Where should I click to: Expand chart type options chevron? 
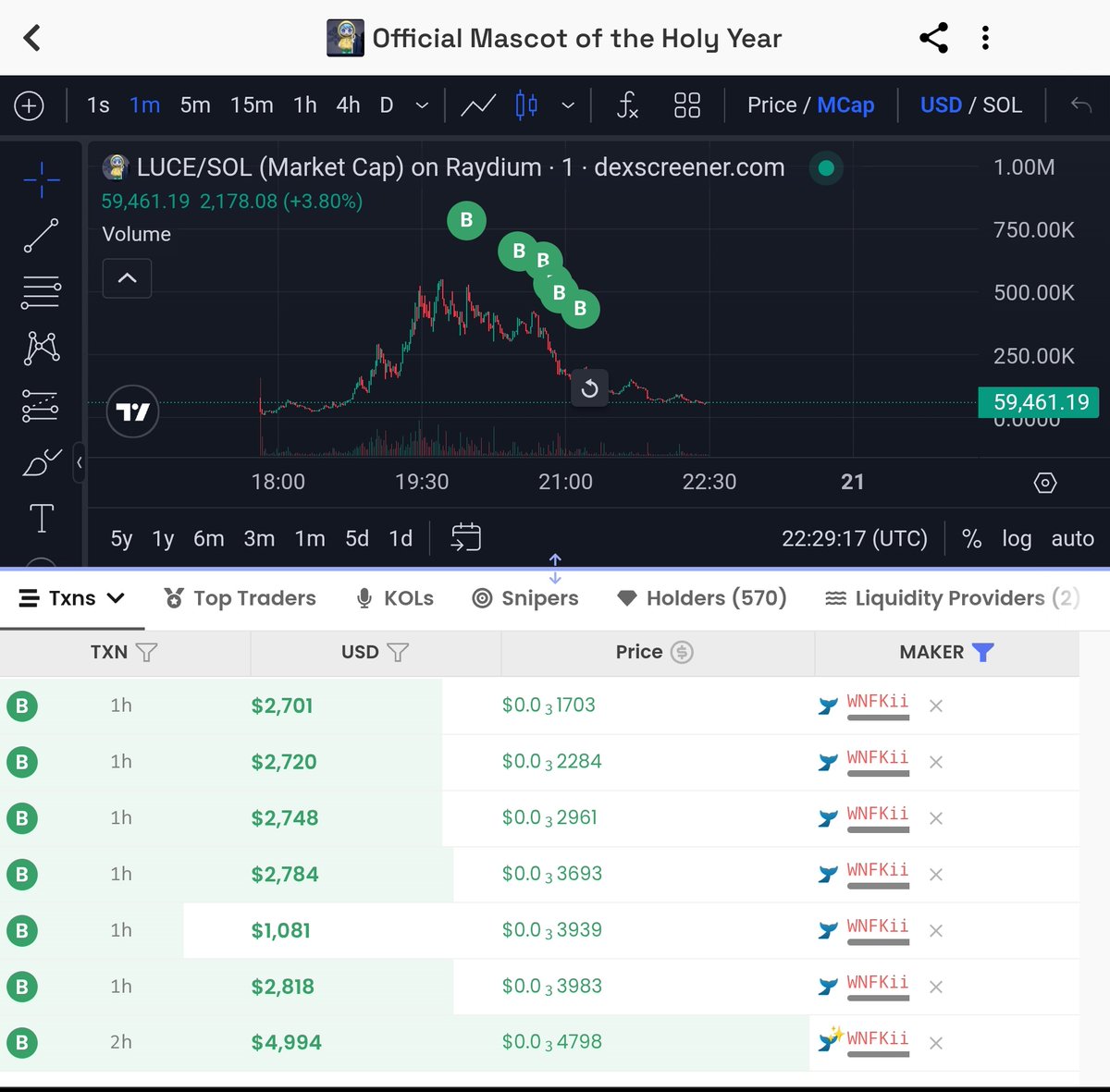pos(568,105)
